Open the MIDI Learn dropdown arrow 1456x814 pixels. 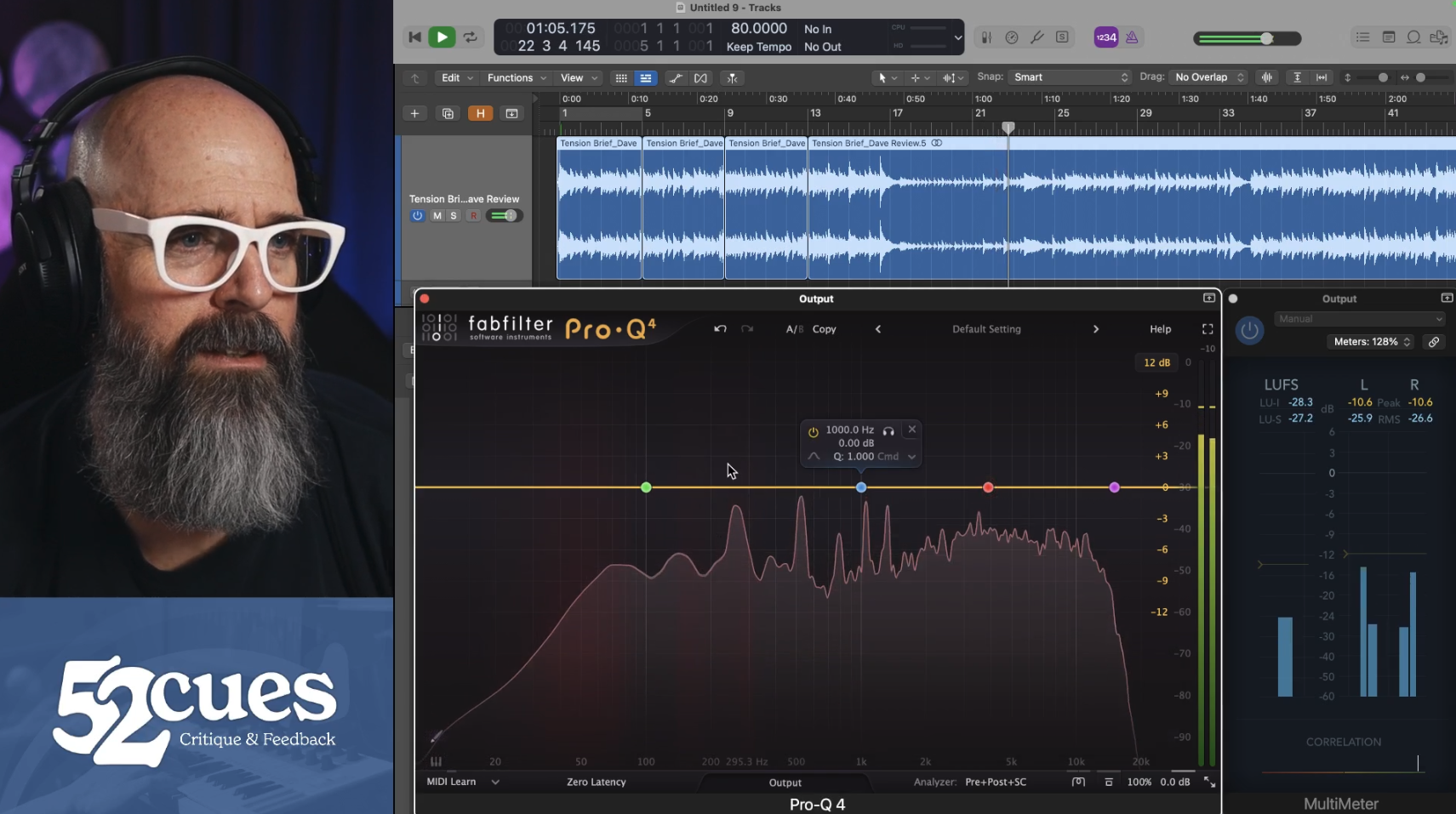click(x=495, y=783)
